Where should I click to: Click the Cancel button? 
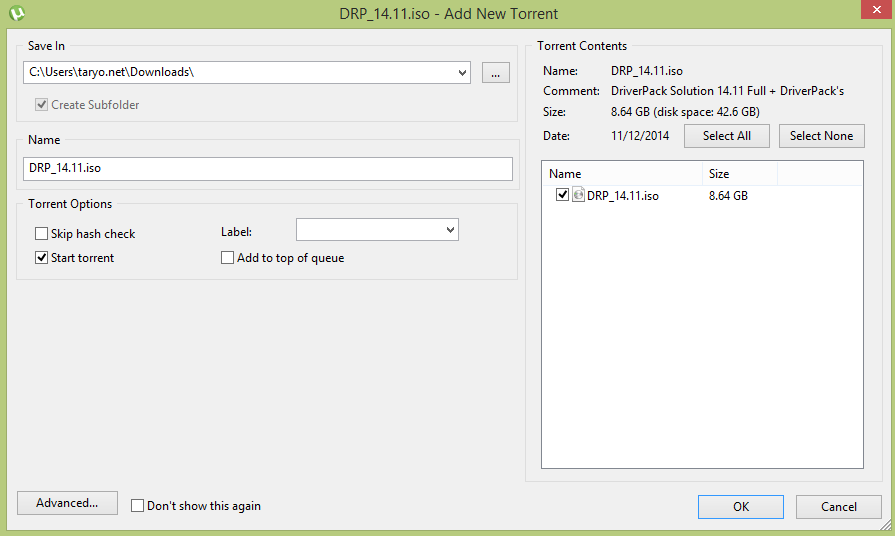click(x=838, y=507)
